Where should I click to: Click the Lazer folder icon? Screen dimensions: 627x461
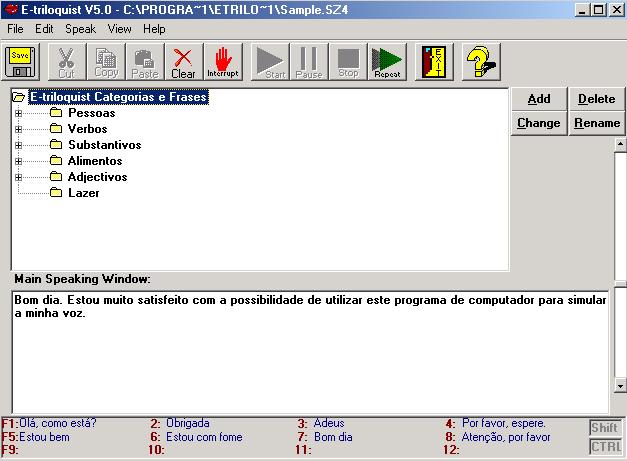click(x=56, y=193)
